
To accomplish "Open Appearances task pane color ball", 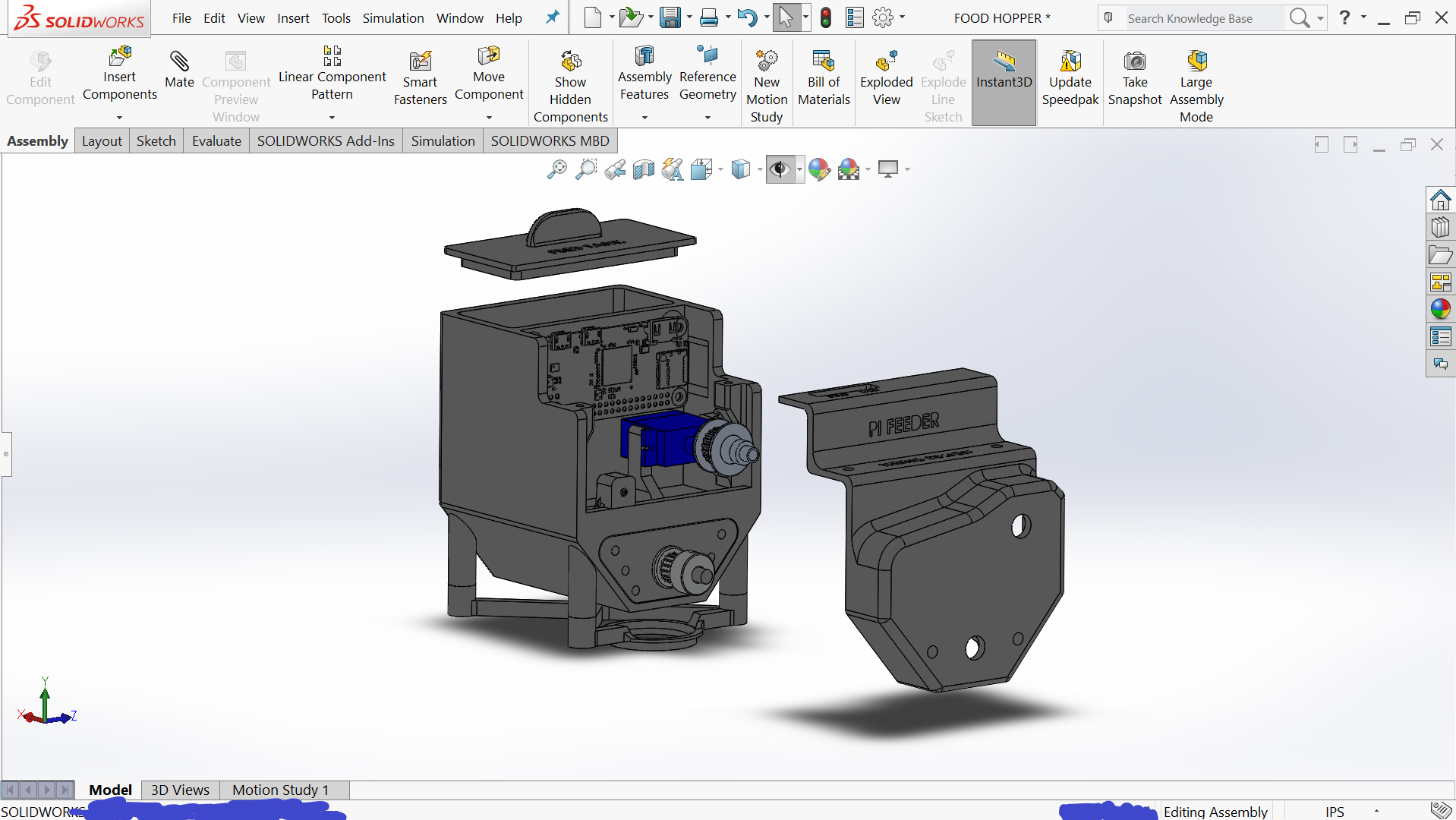I will (1440, 309).
